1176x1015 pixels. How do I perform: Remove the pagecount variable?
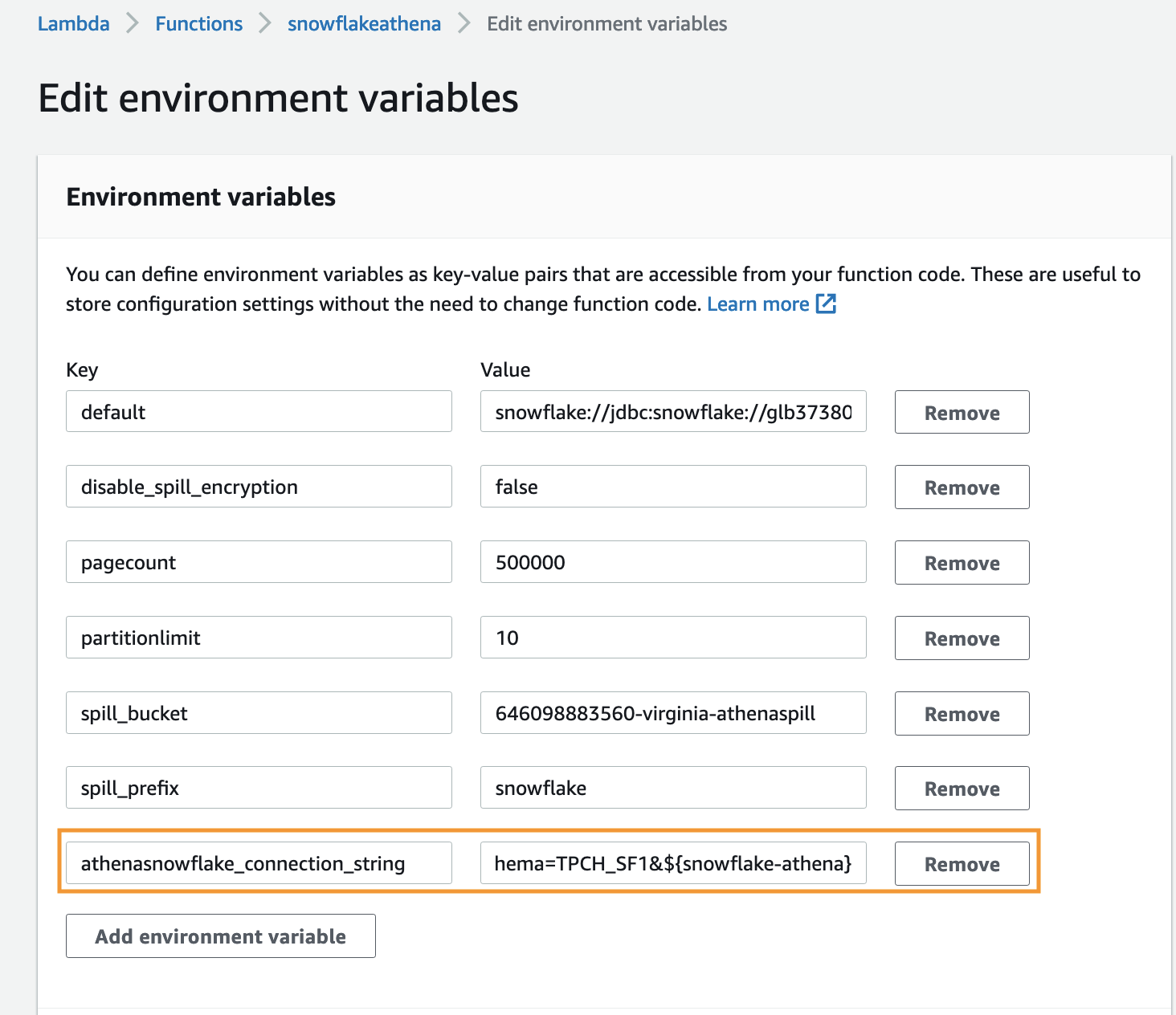coord(962,563)
